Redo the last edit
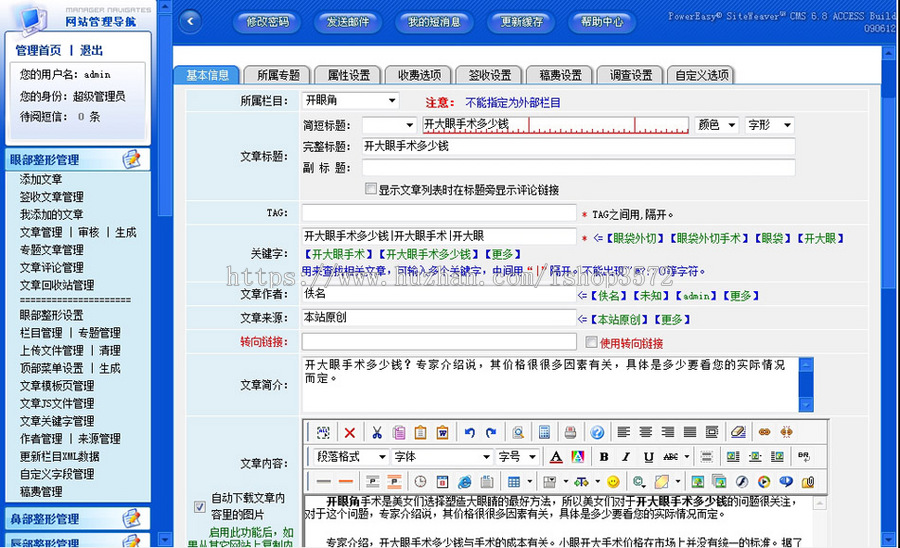This screenshot has width=900, height=548. point(491,433)
